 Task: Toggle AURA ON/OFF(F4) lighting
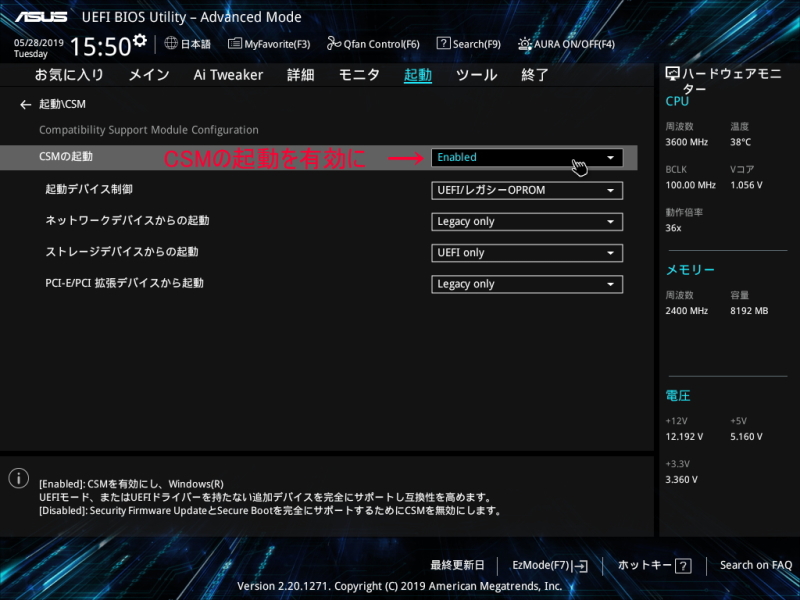(x=566, y=44)
